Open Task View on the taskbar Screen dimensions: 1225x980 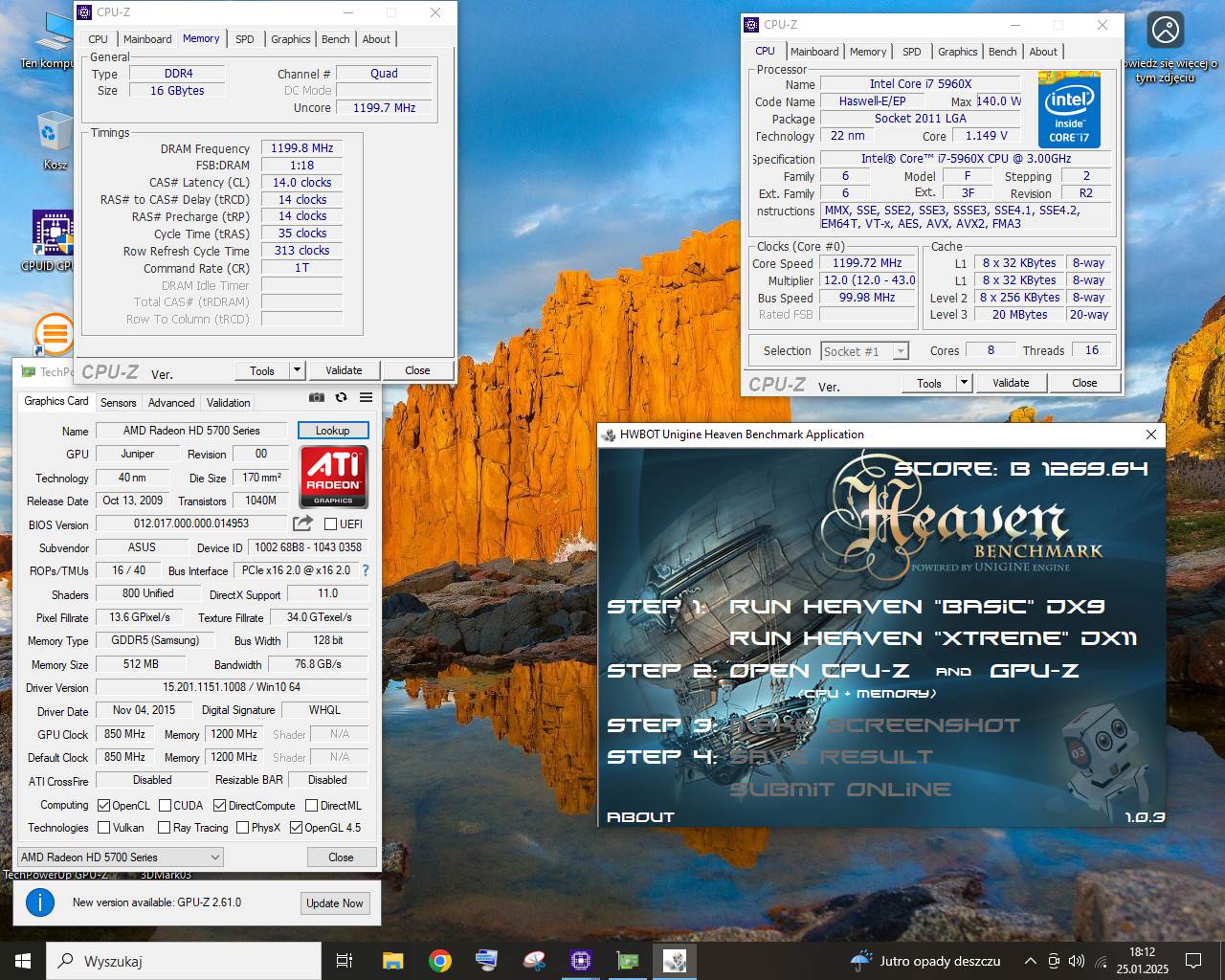pos(345,961)
